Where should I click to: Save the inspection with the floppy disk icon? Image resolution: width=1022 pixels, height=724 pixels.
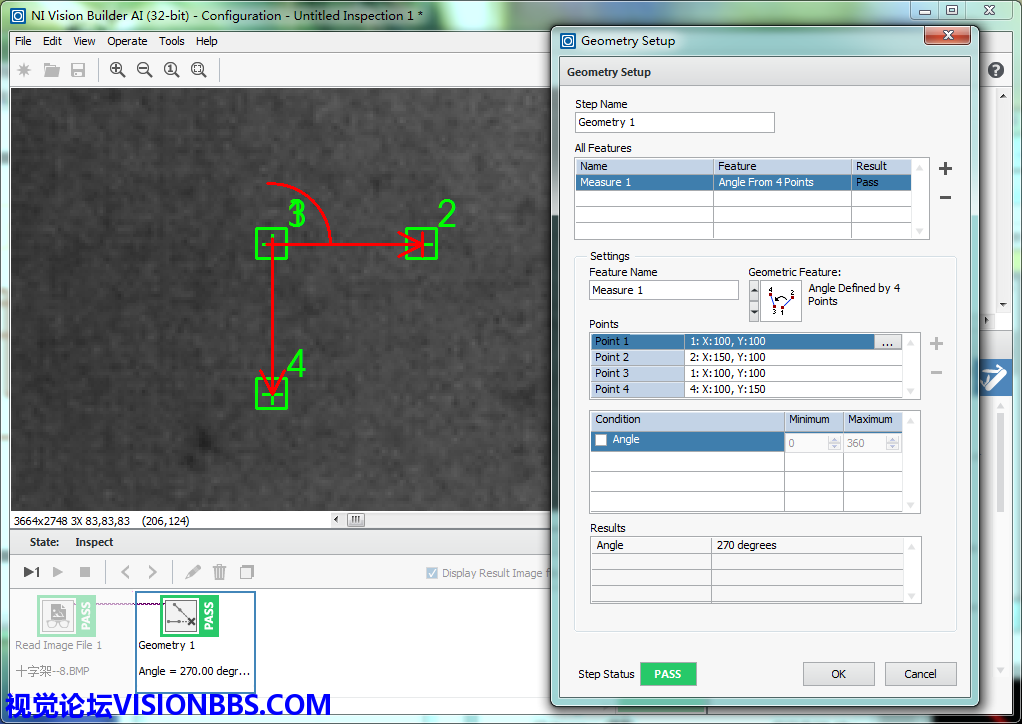(78, 70)
